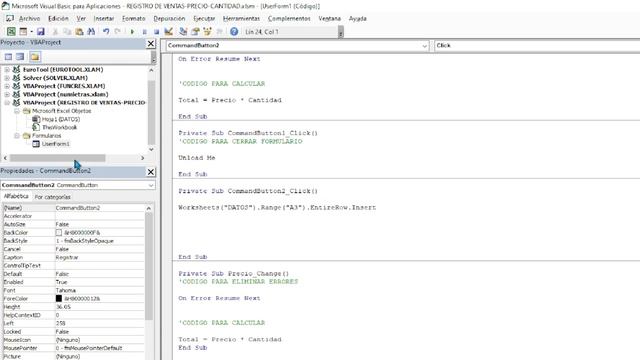Open the Ayuda menu

pyautogui.click(x=358, y=18)
